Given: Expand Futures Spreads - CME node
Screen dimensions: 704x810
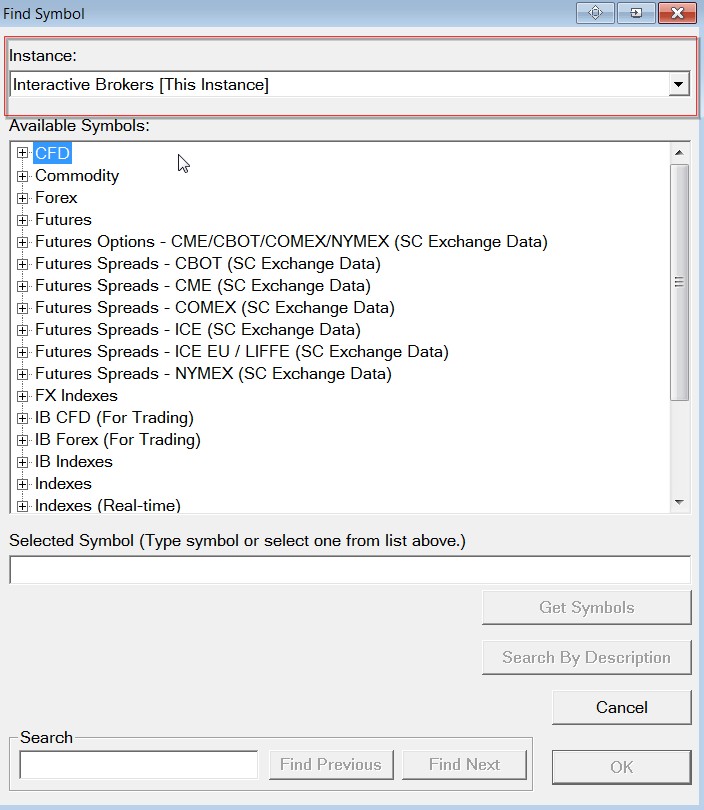Looking at the screenshot, I should (22, 286).
